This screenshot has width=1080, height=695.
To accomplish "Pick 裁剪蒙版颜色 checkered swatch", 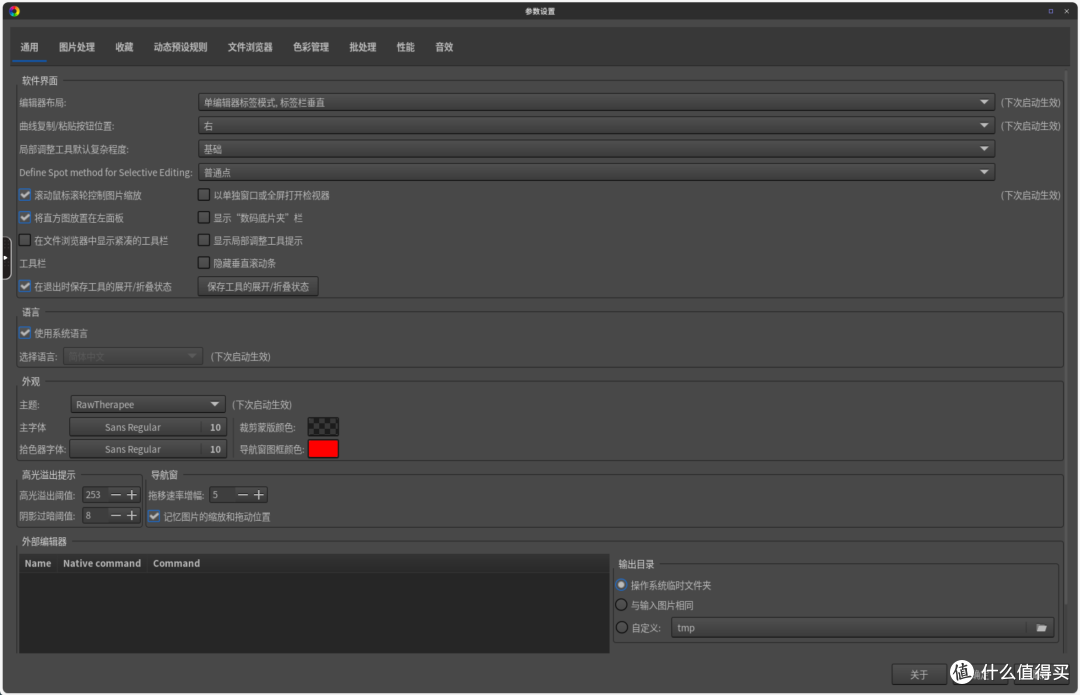I will tap(323, 427).
